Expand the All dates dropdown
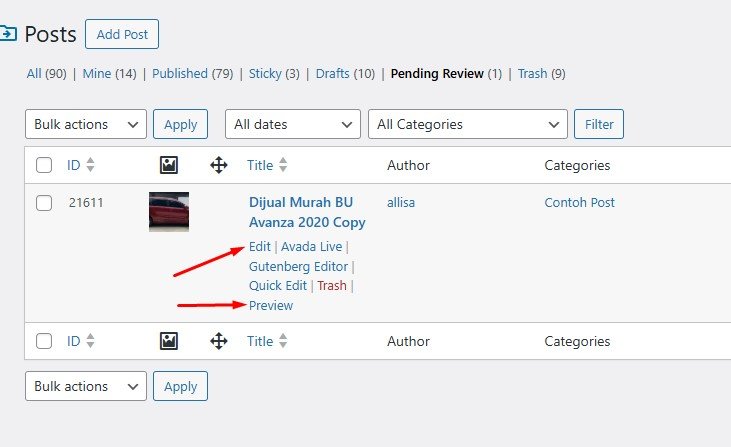Viewport: 731px width, 447px height. (292, 125)
